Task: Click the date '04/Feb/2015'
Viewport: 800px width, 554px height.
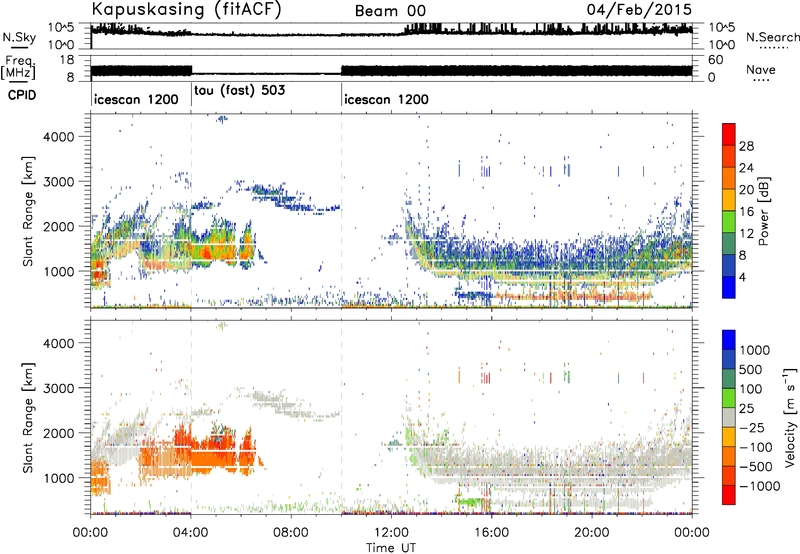Action: click(x=639, y=9)
